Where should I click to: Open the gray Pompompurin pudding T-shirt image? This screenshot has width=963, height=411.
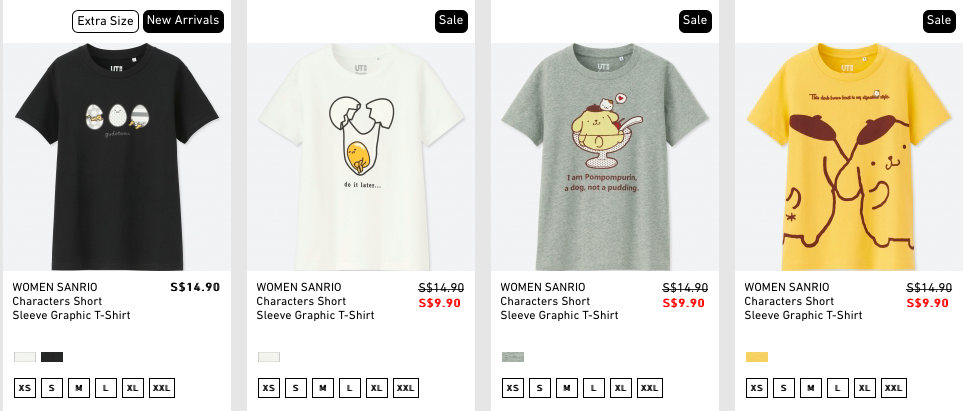point(605,157)
